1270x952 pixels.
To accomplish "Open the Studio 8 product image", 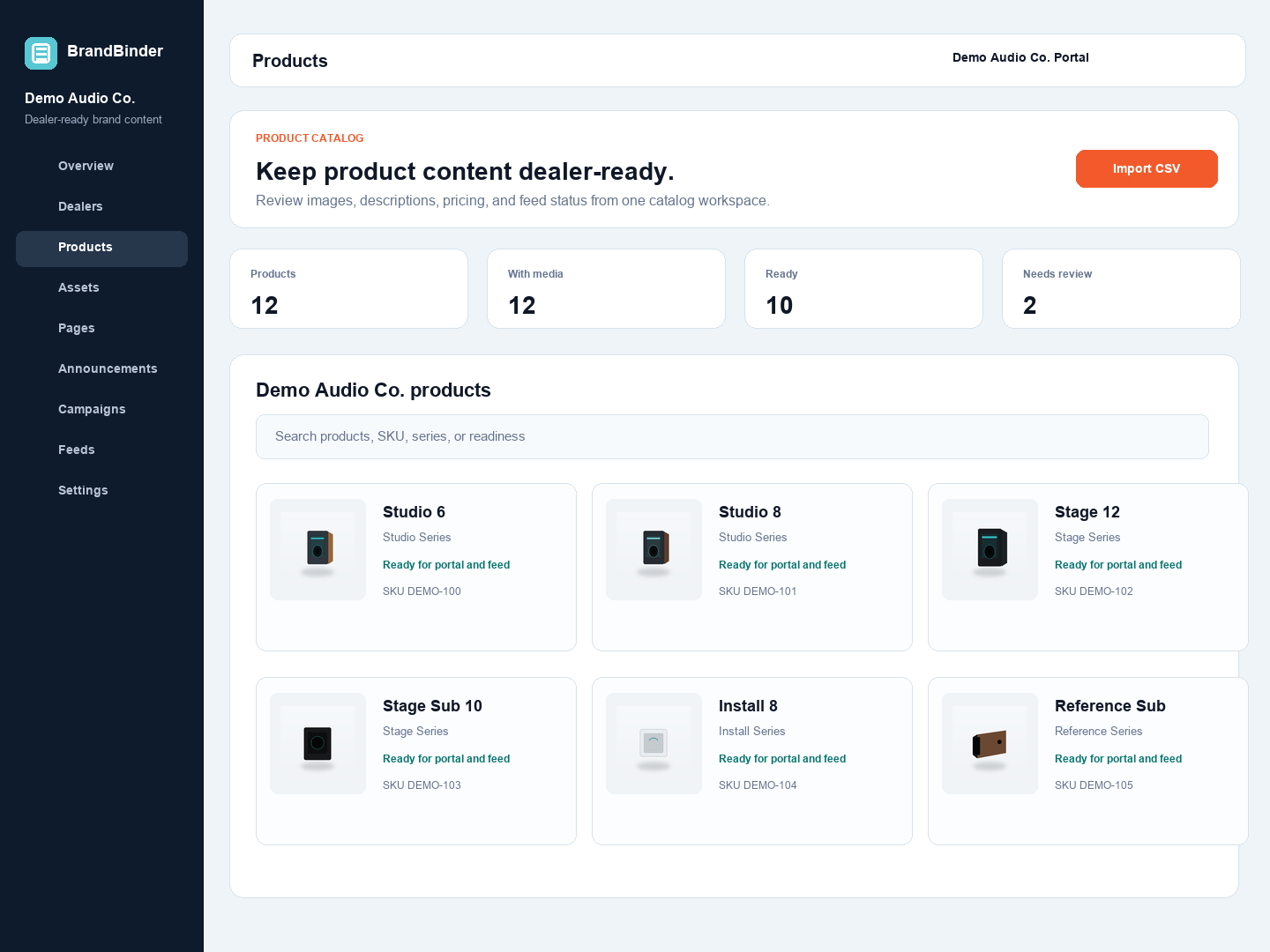I will point(654,549).
